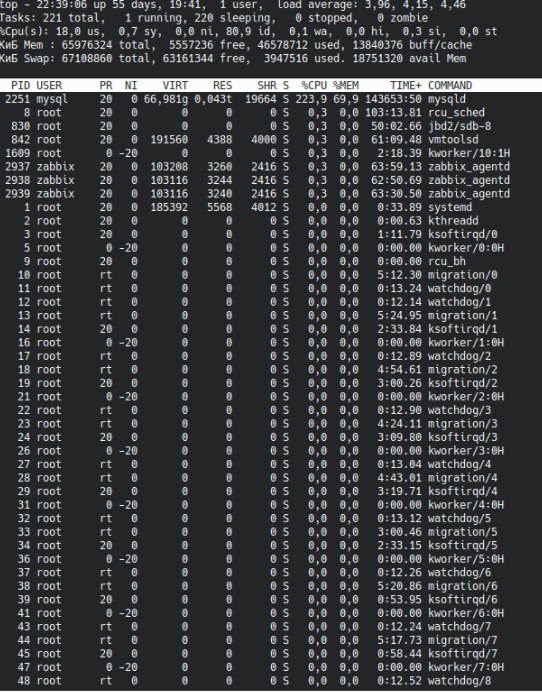542x692 pixels.
Task: Click the ksoftirqd/0 process name
Action: (x=463, y=234)
